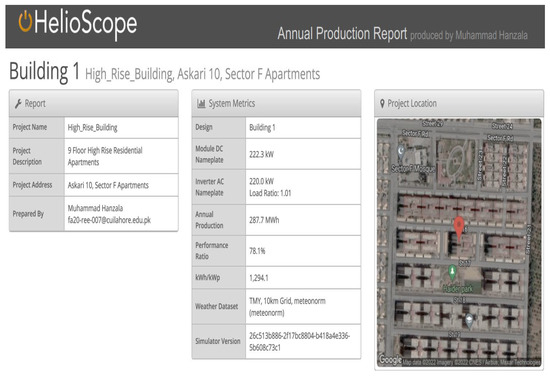Click the bar chart icon beside System Metrics
This screenshot has width=550, height=376.
pos(201,103)
